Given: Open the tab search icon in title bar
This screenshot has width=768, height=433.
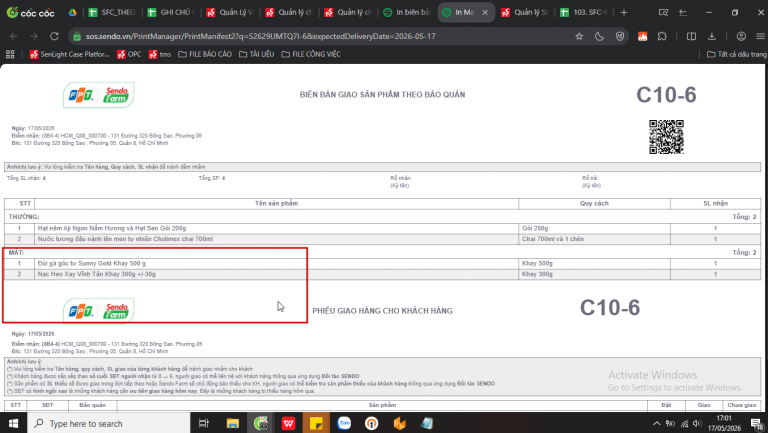Looking at the screenshot, I should (663, 13).
